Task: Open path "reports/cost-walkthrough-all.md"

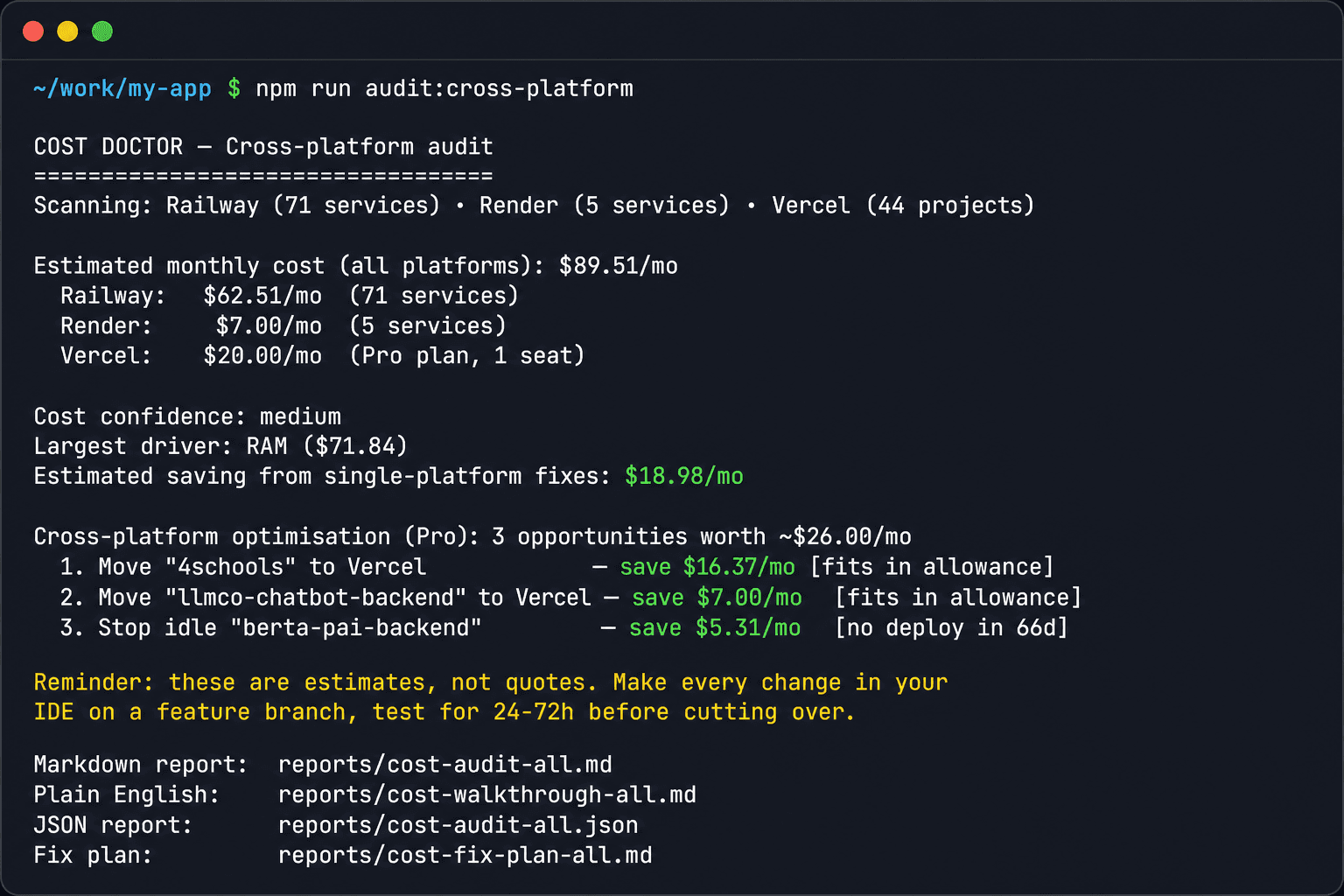Action: click(487, 794)
